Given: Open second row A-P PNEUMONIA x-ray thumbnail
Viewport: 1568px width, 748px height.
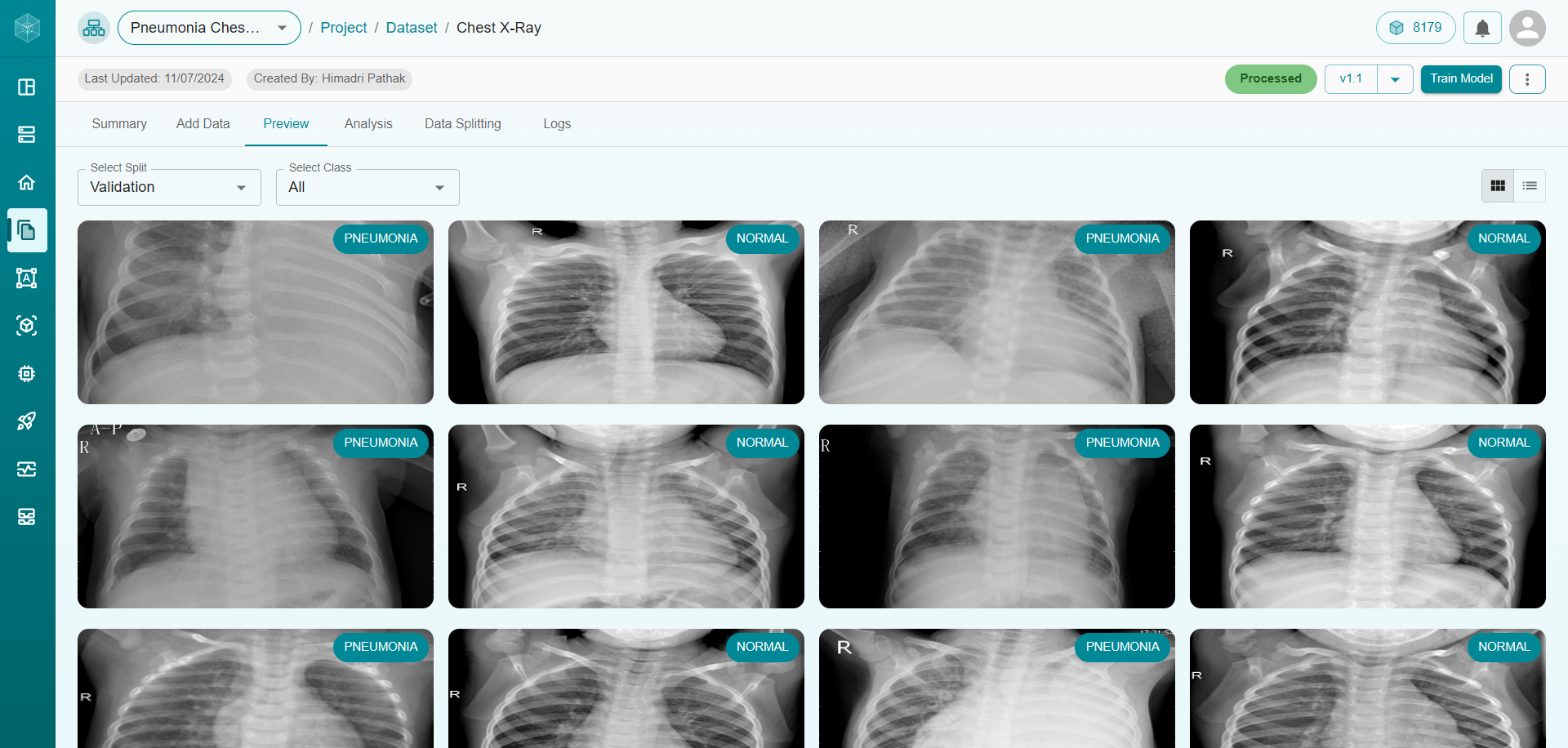Looking at the screenshot, I should [256, 516].
